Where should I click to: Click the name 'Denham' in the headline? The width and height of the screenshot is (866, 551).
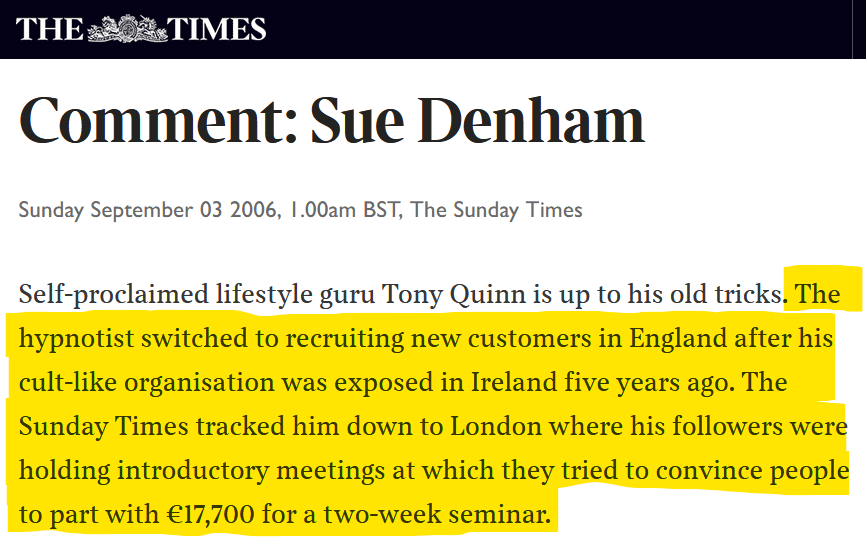pos(531,120)
